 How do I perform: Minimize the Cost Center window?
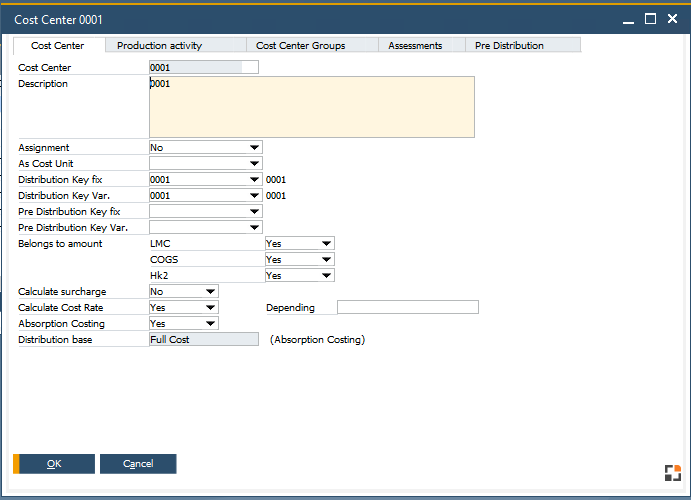coord(627,19)
